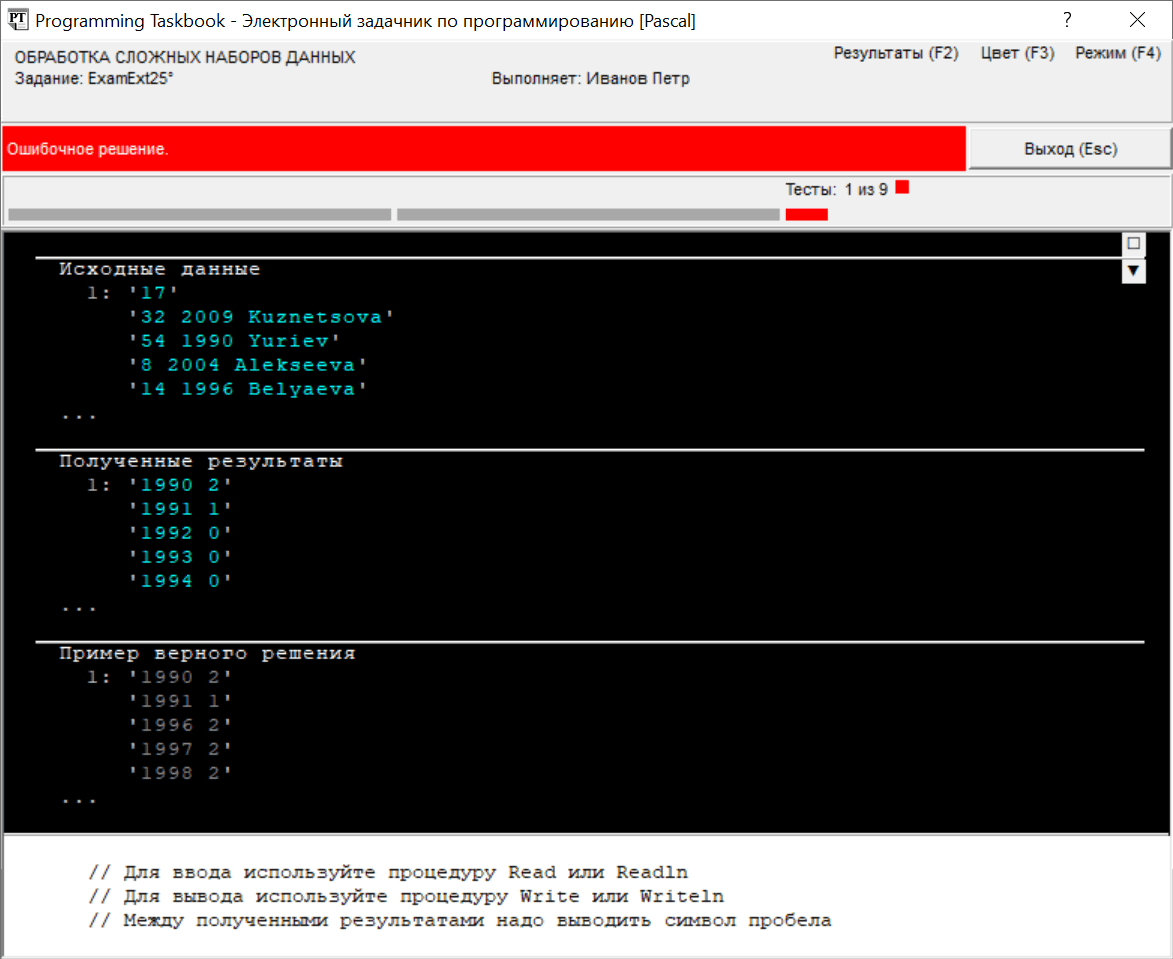Click the input line '32 2009 Kuznetsova'
The height and width of the screenshot is (959, 1173).
261,317
